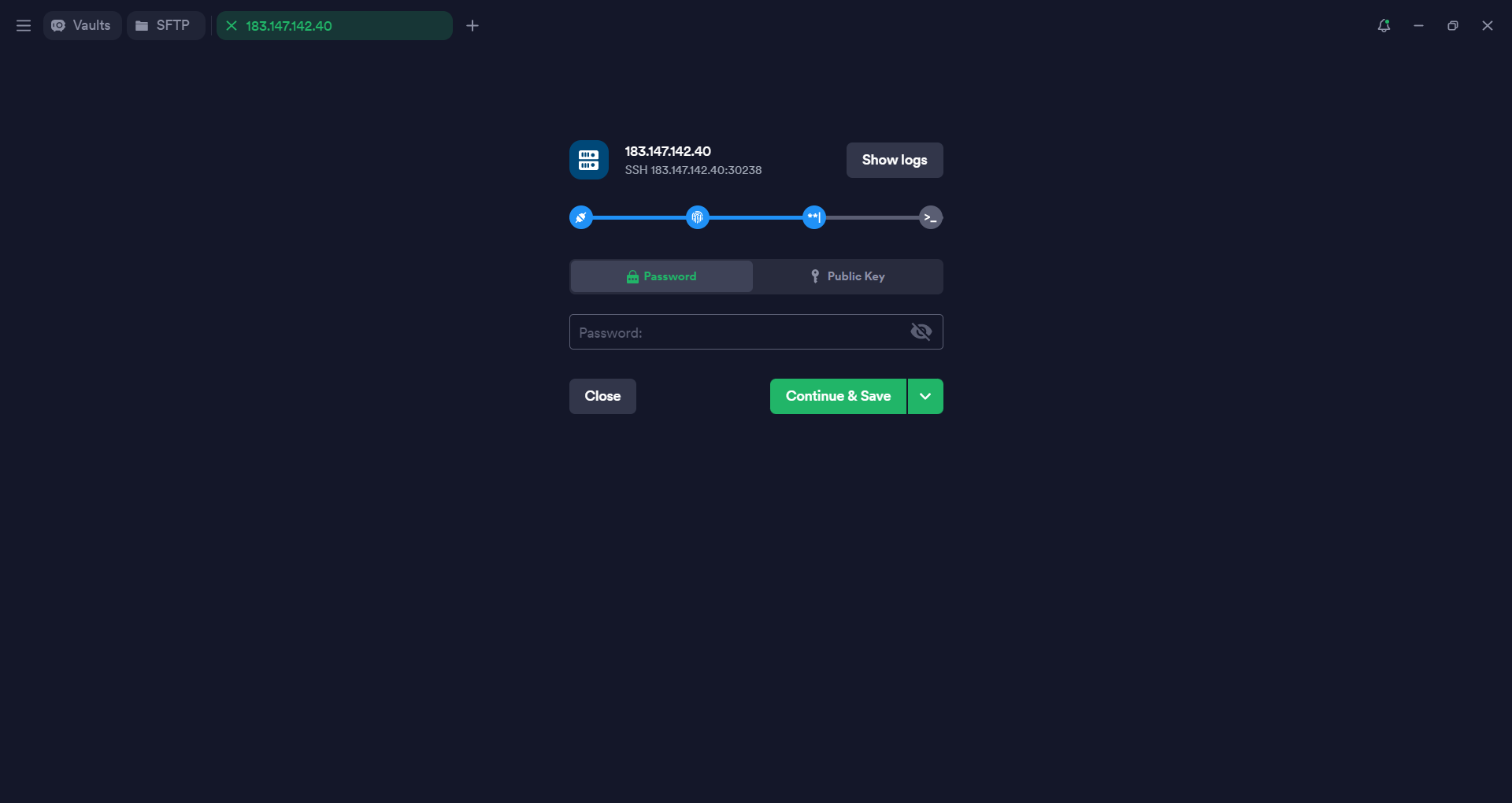Click the Show logs button

click(894, 160)
